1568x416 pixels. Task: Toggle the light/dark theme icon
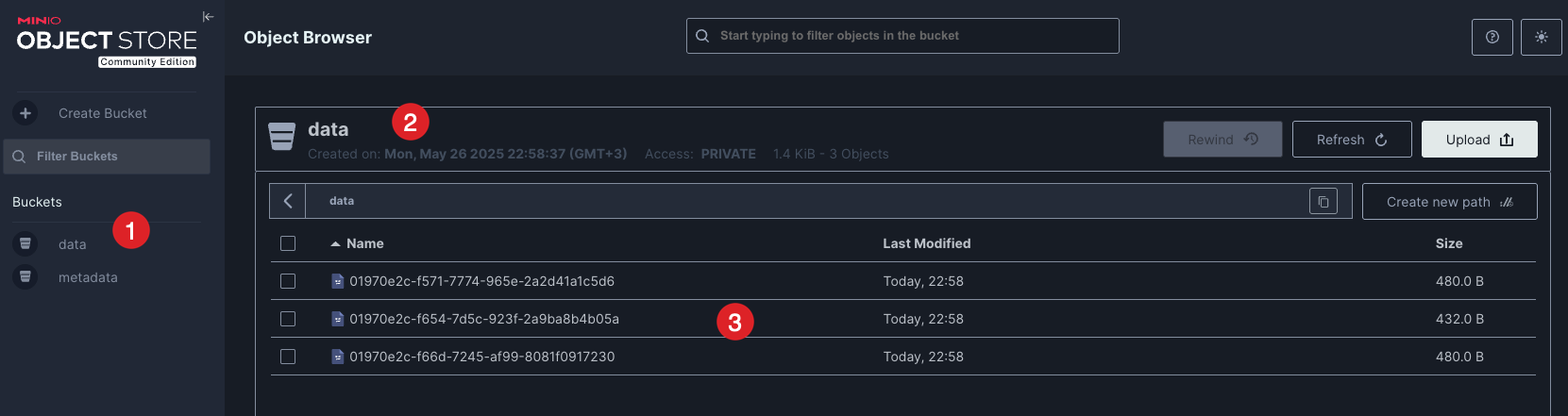[x=1542, y=37]
